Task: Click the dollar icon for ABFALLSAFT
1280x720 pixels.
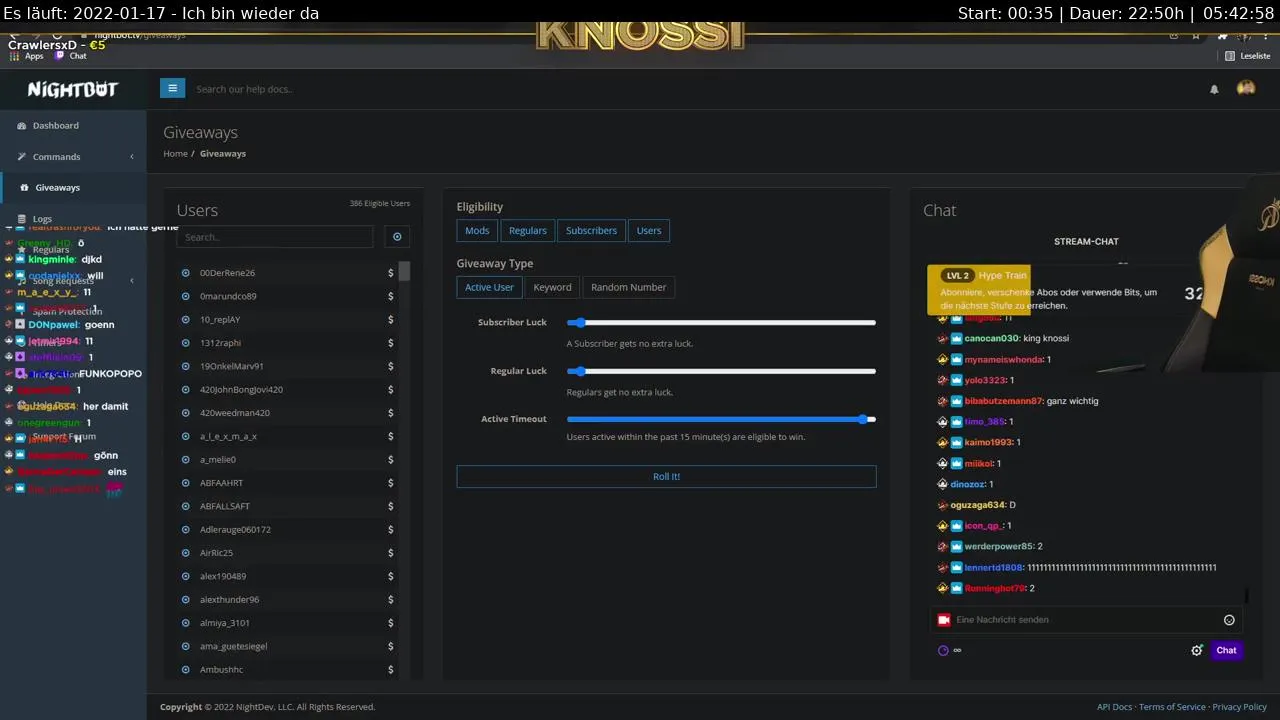Action: (x=390, y=506)
